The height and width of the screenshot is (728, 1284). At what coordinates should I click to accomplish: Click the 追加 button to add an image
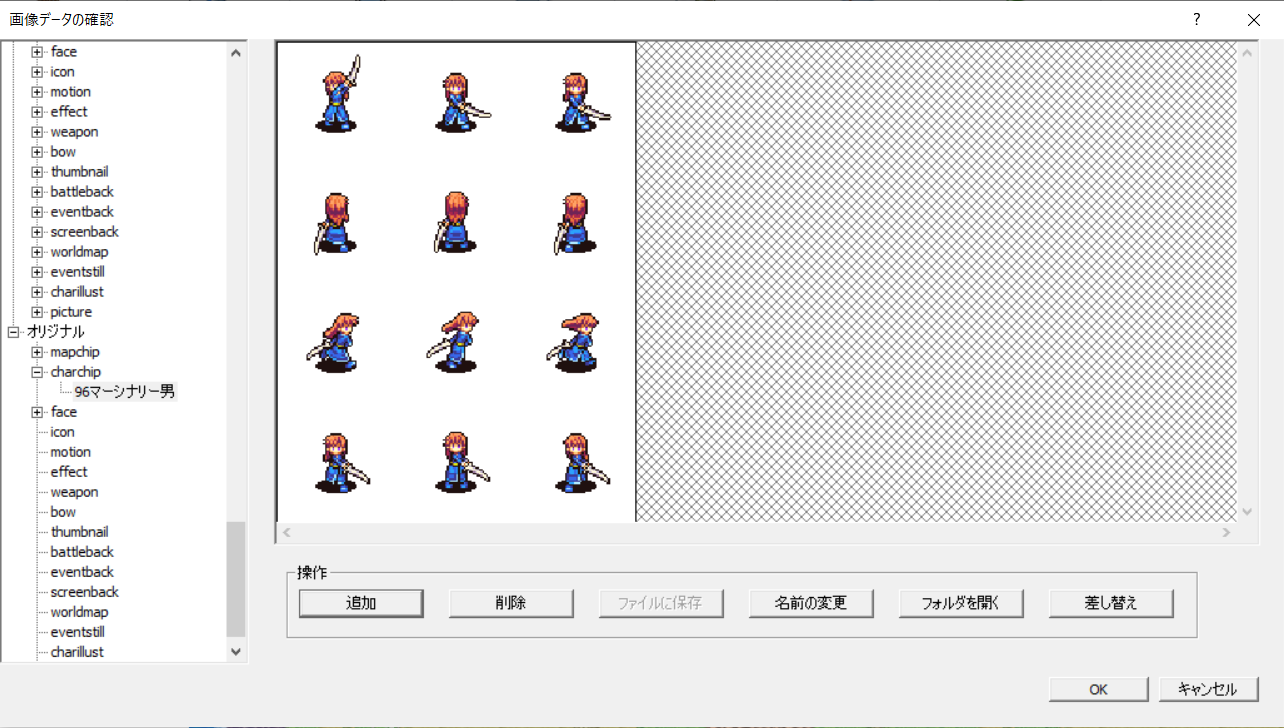[x=360, y=603]
